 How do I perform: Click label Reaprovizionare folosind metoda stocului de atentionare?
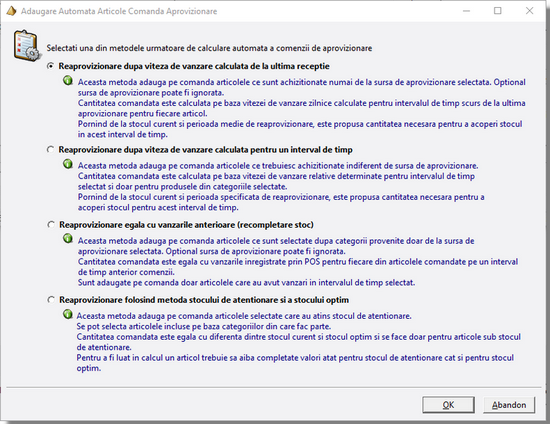click(204, 300)
